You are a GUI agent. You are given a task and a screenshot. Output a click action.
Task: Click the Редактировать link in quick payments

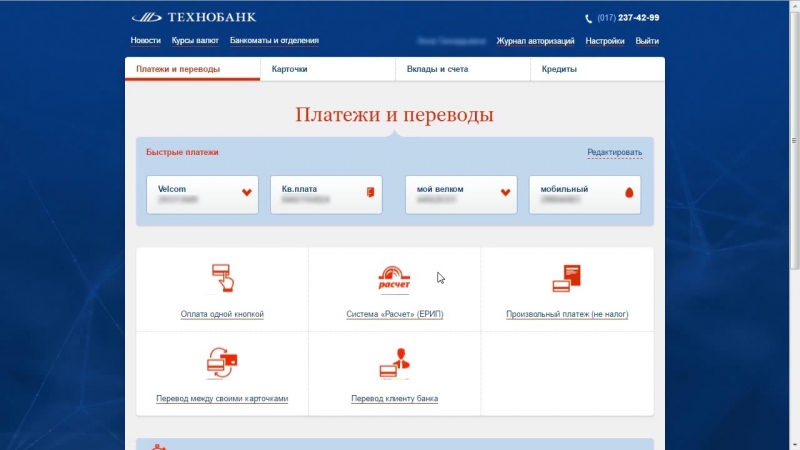(614, 153)
